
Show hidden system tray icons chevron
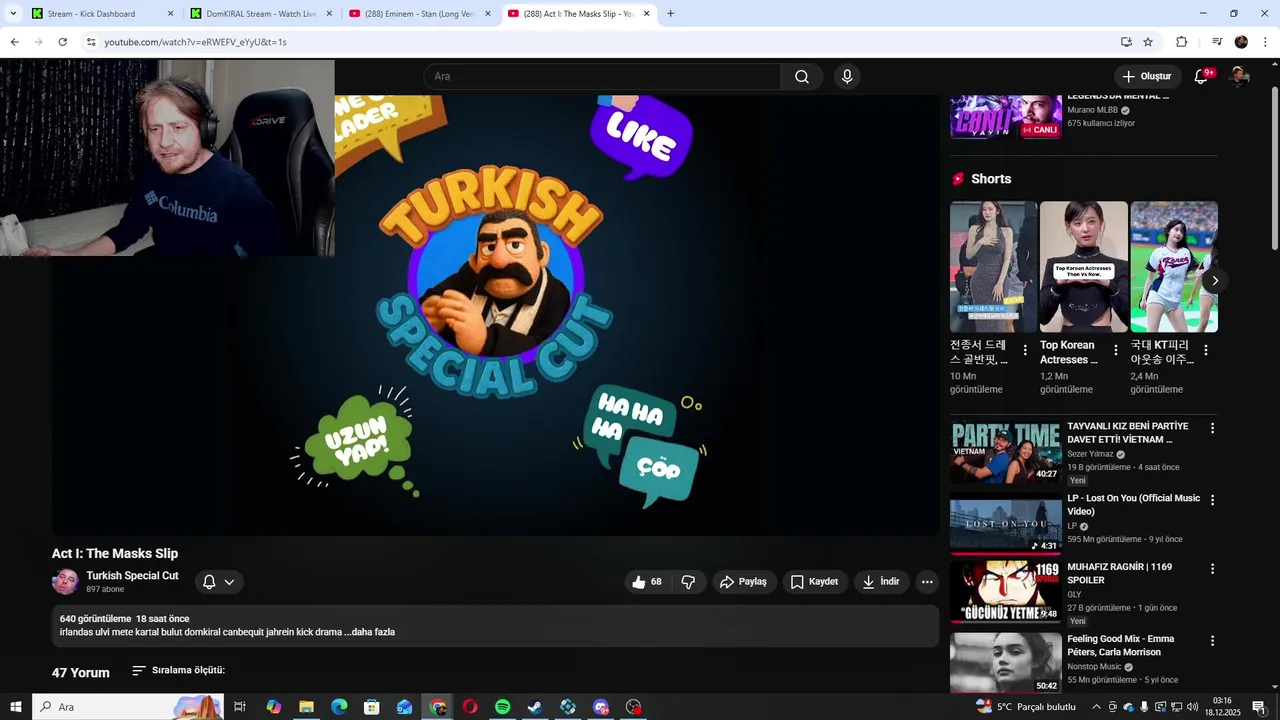1097,707
